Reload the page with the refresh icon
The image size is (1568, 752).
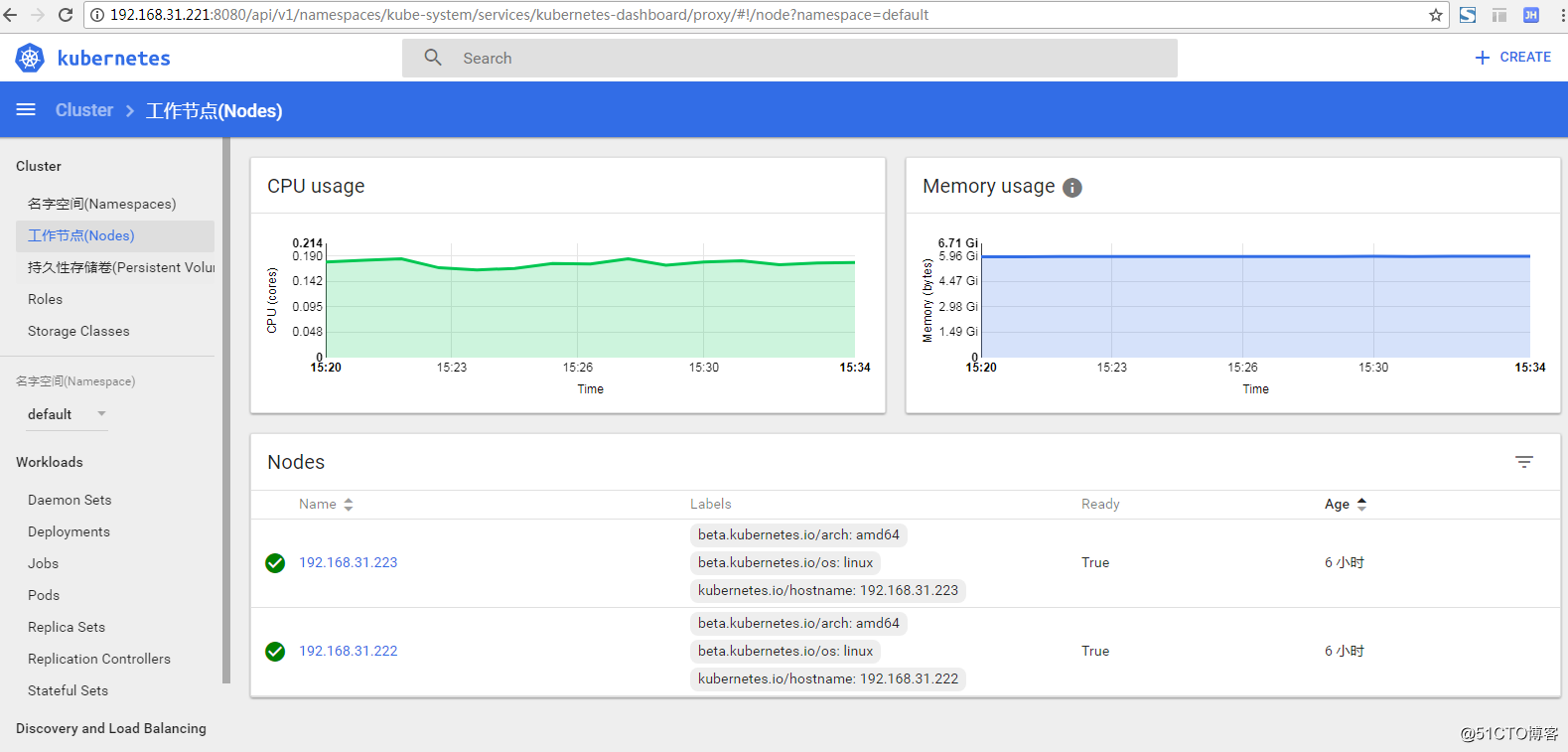click(x=66, y=15)
